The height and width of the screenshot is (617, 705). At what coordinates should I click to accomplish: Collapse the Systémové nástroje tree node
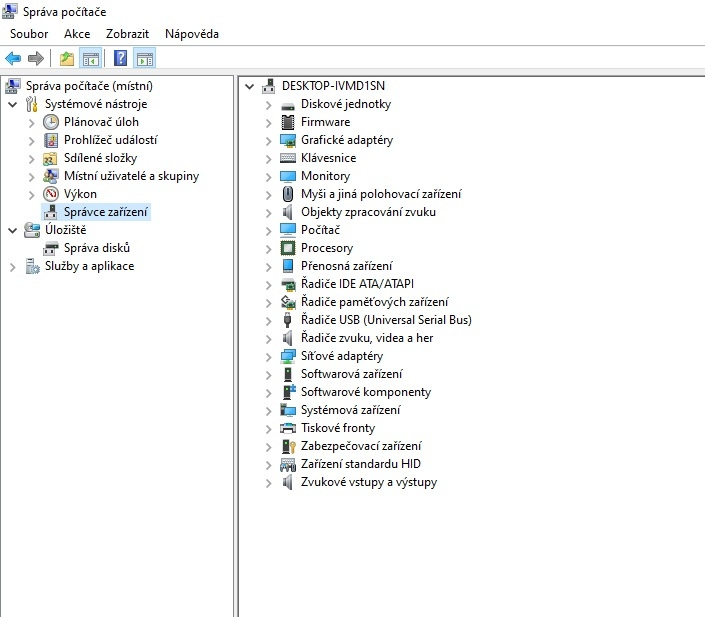[x=12, y=104]
